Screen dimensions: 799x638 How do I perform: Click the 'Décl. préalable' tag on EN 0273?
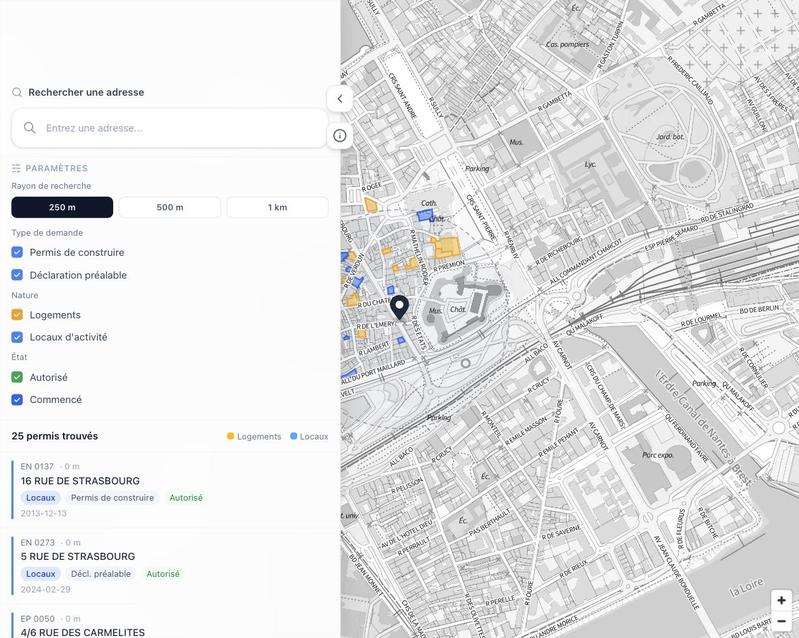(x=101, y=574)
